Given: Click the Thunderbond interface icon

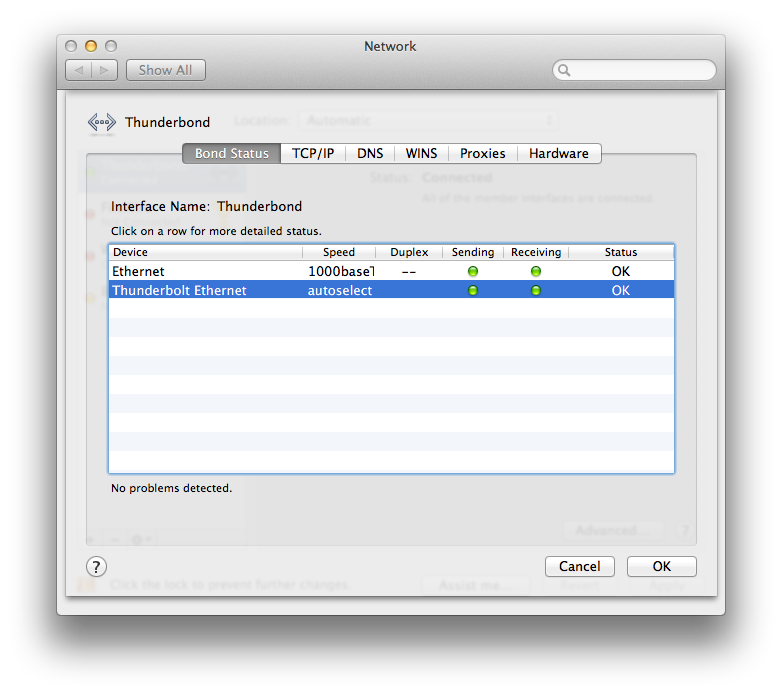Looking at the screenshot, I should tap(101, 123).
